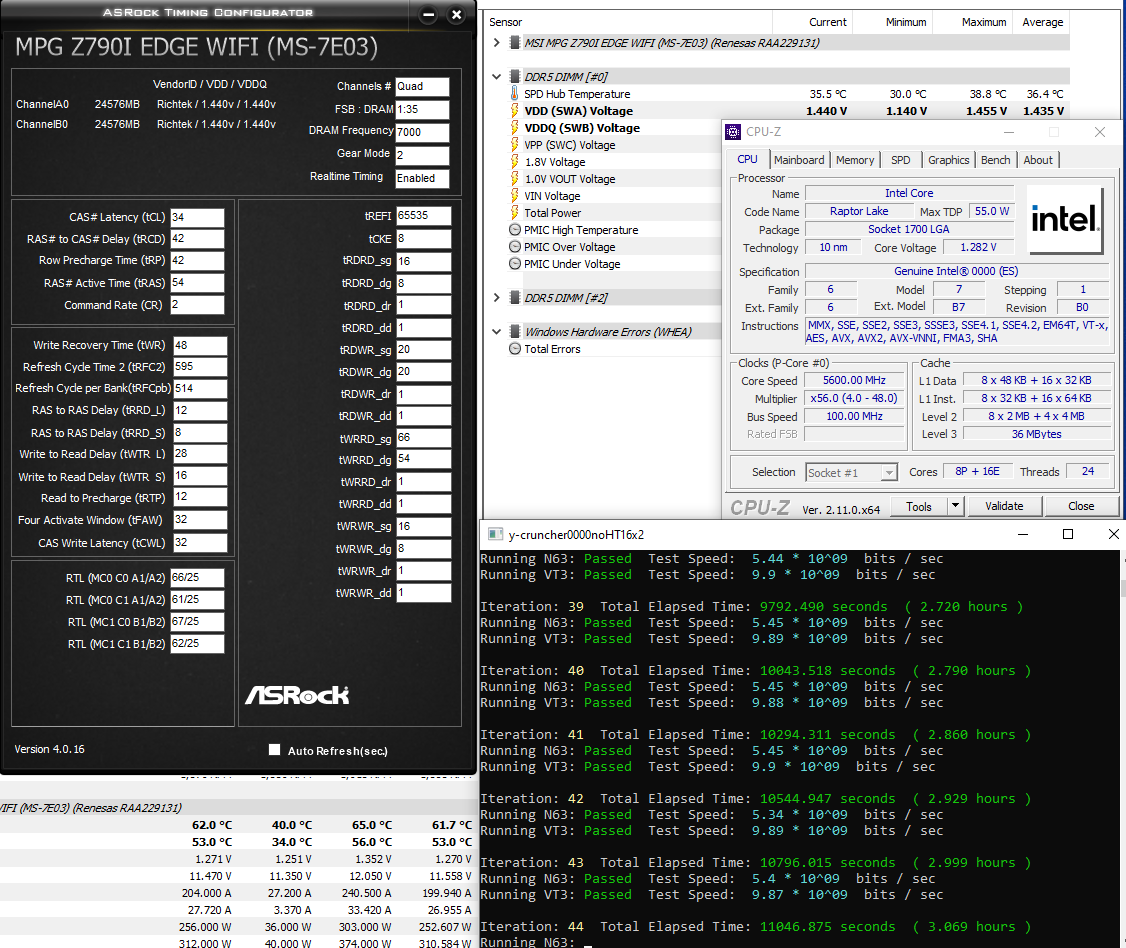The width and height of the screenshot is (1126, 948).
Task: Click the MSI MPG Z790I motherboard chip icon
Action: click(515, 42)
